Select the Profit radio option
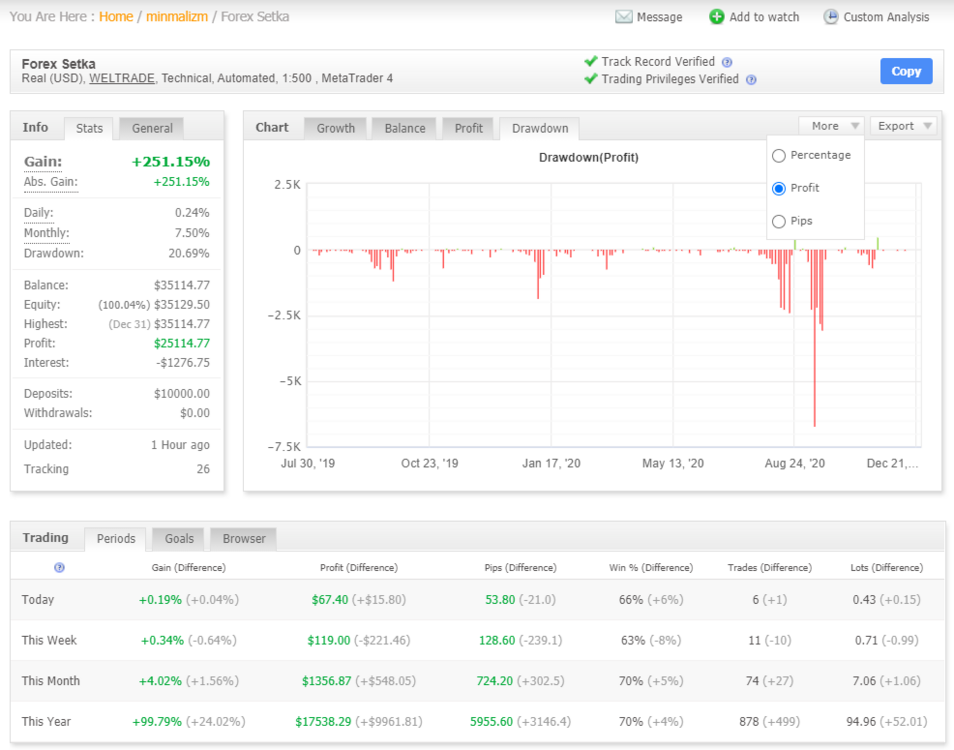 point(779,189)
